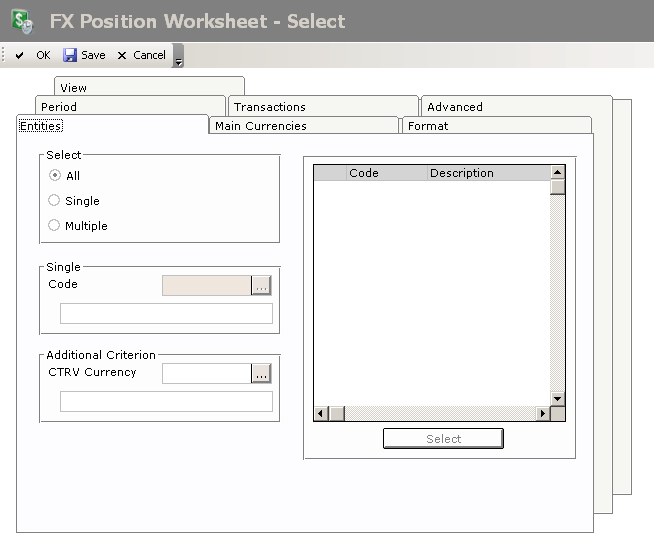Click the OK checkmark icon
This screenshot has height=553, width=654.
click(20, 56)
